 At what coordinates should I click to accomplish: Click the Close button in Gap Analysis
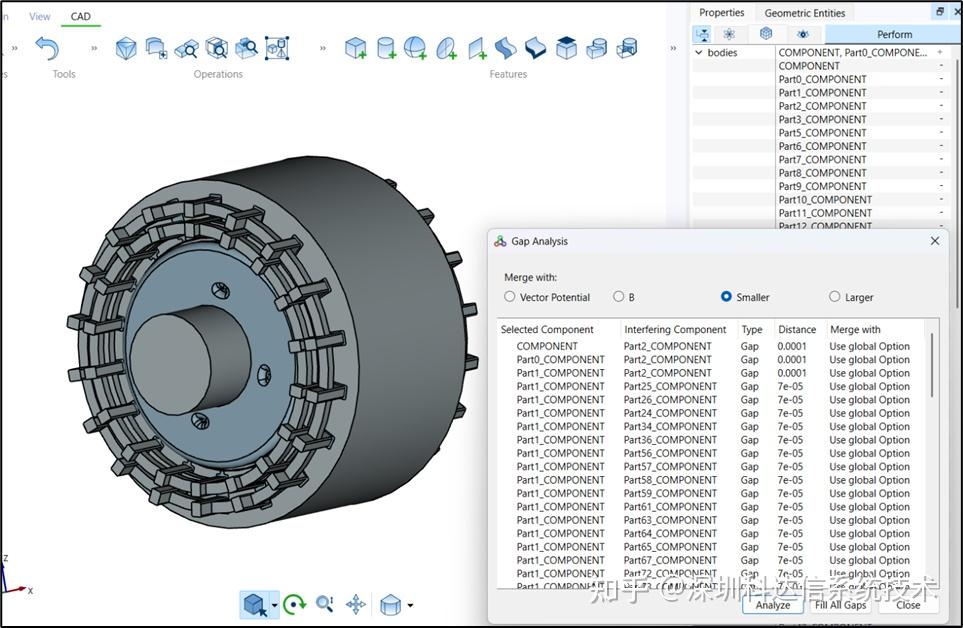click(908, 605)
